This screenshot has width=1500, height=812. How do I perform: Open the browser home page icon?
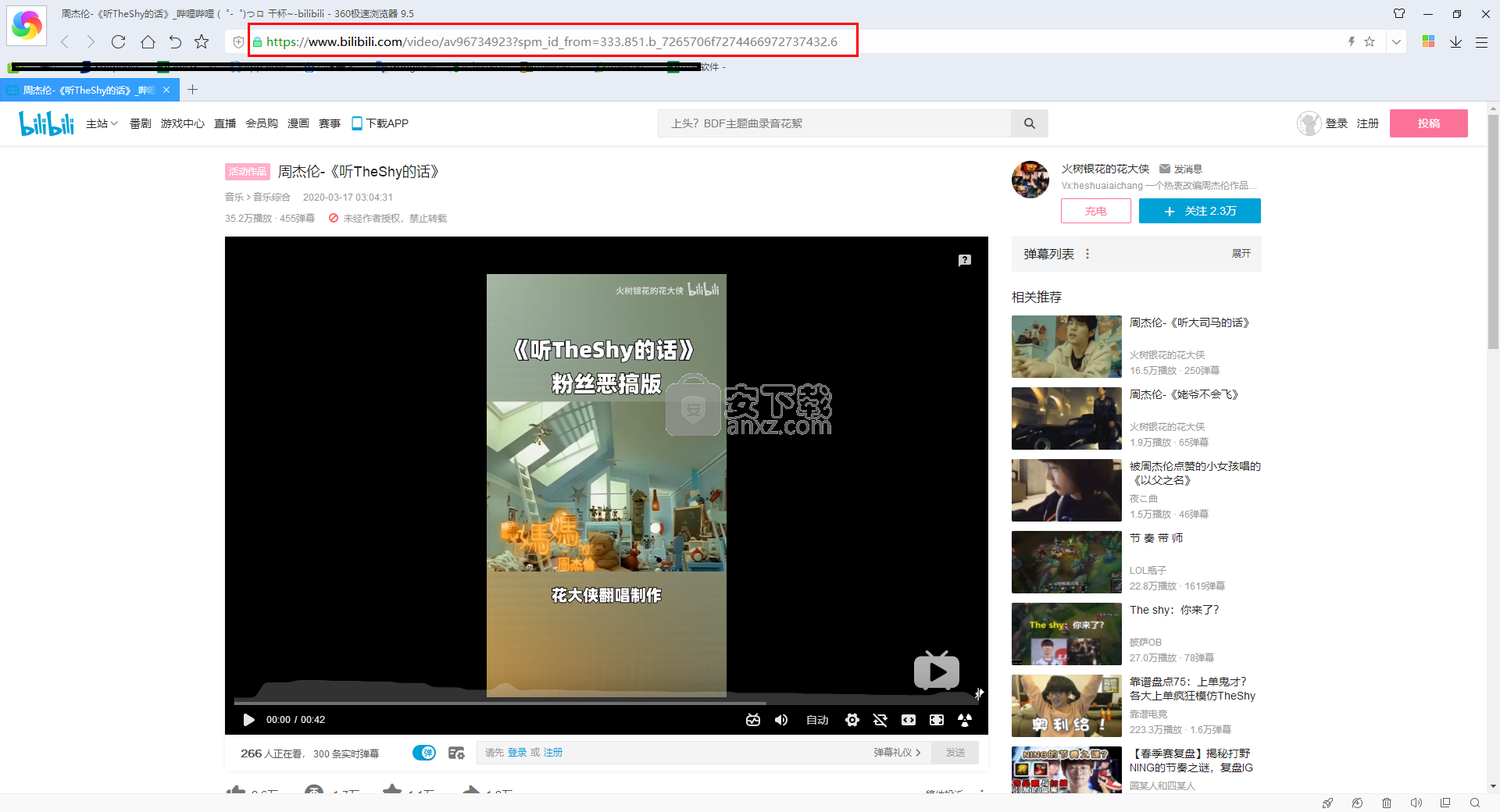pos(148,42)
